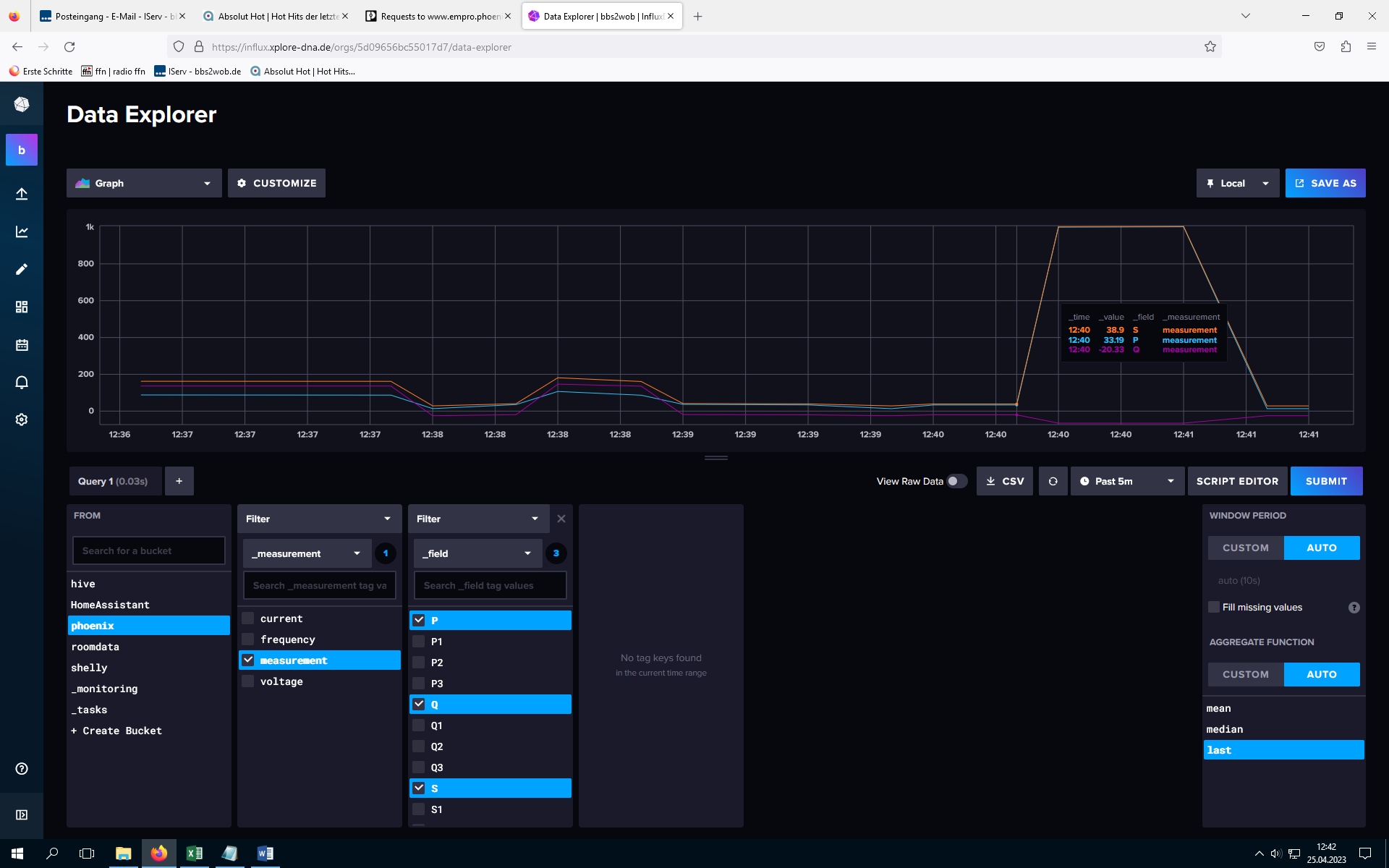This screenshot has height=868, width=1389.
Task: Open Settings gear icon in sidebar
Action: point(22,420)
